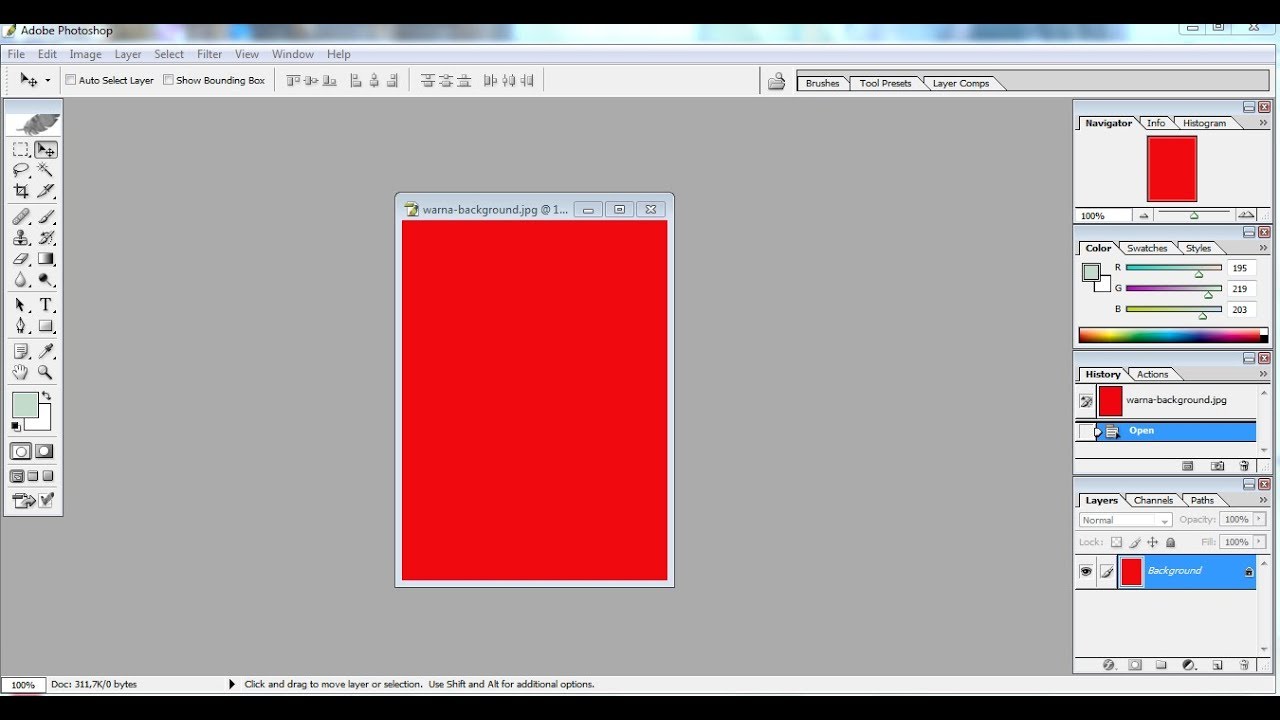
Task: Open the Layers panel flyout menu
Action: (1263, 500)
